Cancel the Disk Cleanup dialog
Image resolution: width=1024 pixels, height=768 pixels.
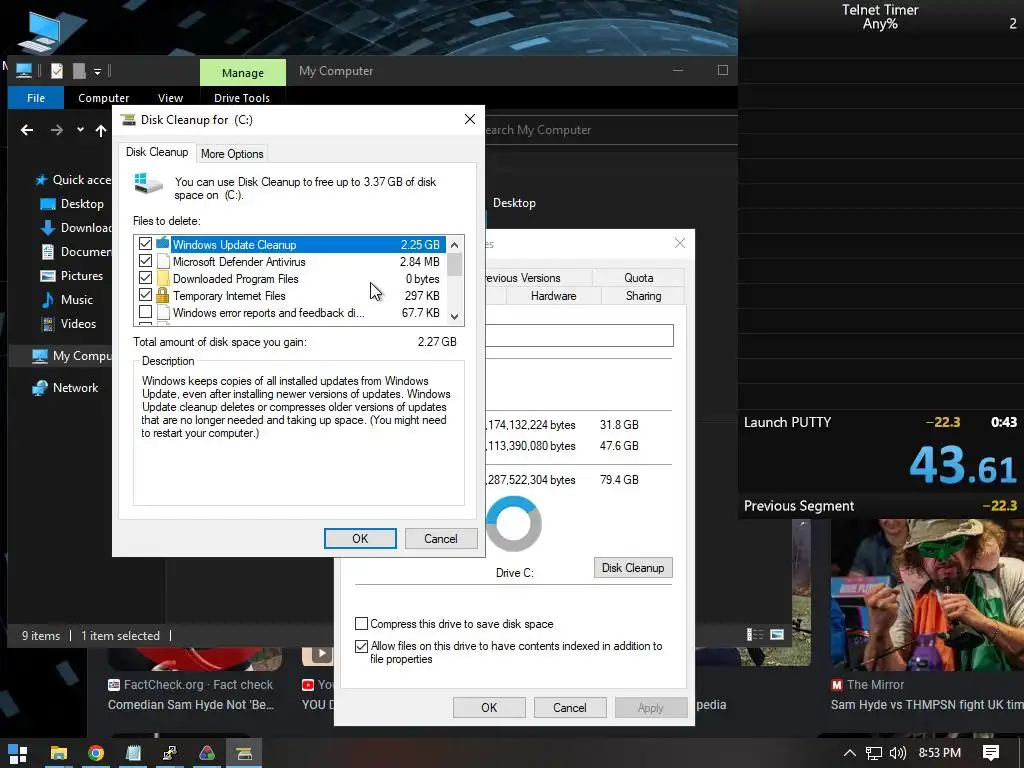[441, 538]
